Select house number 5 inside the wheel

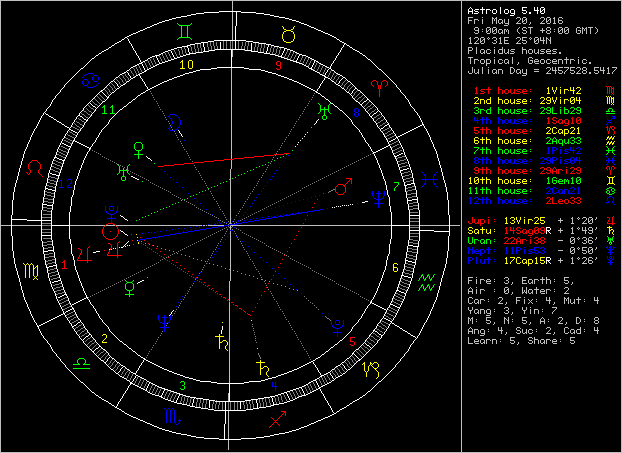click(x=353, y=341)
